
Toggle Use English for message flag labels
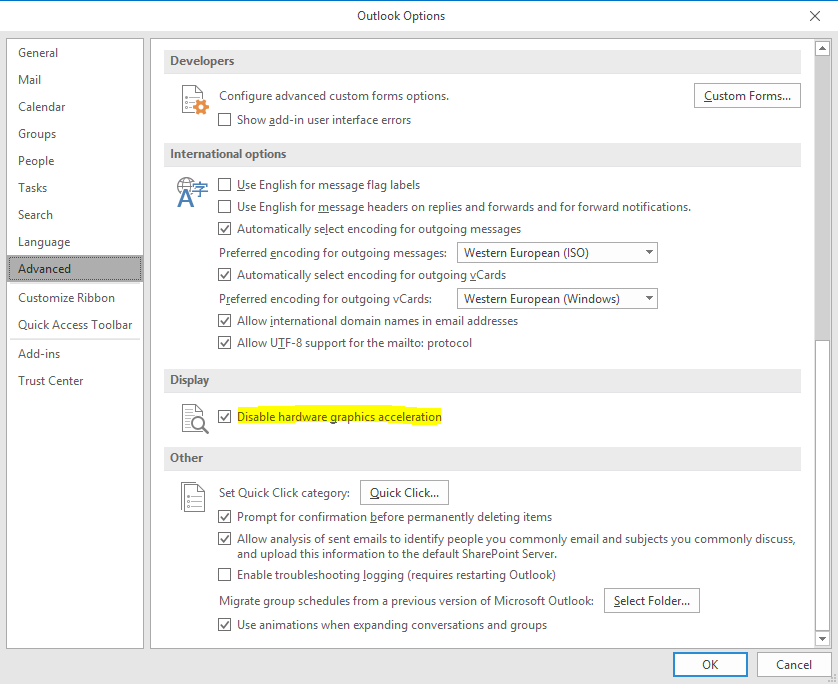(225, 185)
